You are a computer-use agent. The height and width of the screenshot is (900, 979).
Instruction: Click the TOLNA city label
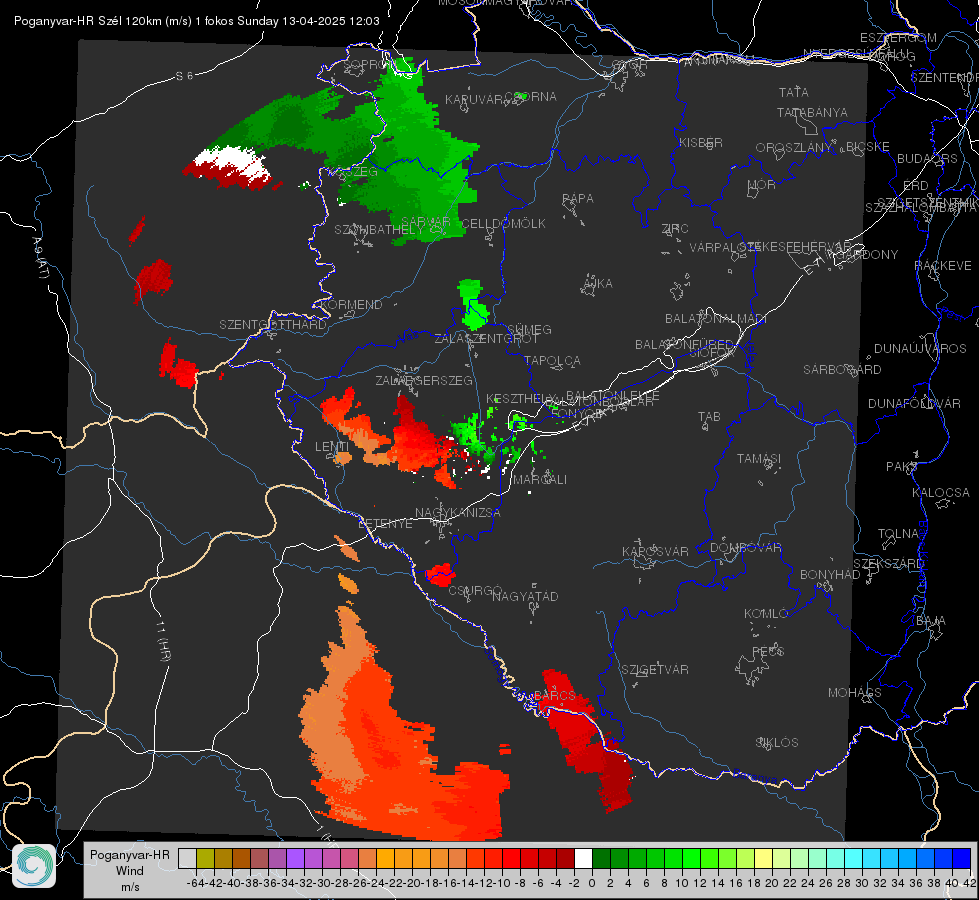(x=898, y=534)
